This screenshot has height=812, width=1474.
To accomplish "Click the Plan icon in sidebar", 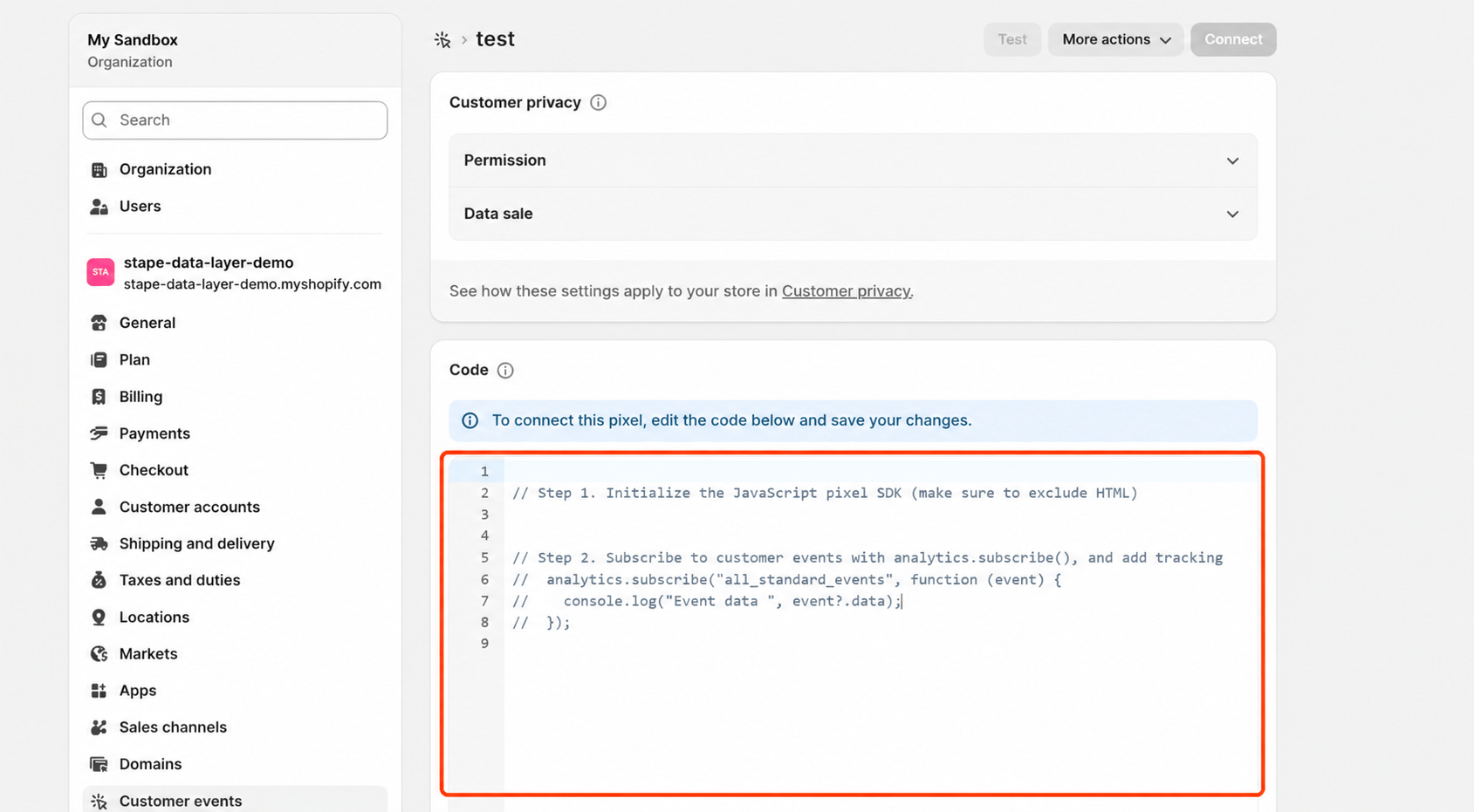I will tap(99, 359).
